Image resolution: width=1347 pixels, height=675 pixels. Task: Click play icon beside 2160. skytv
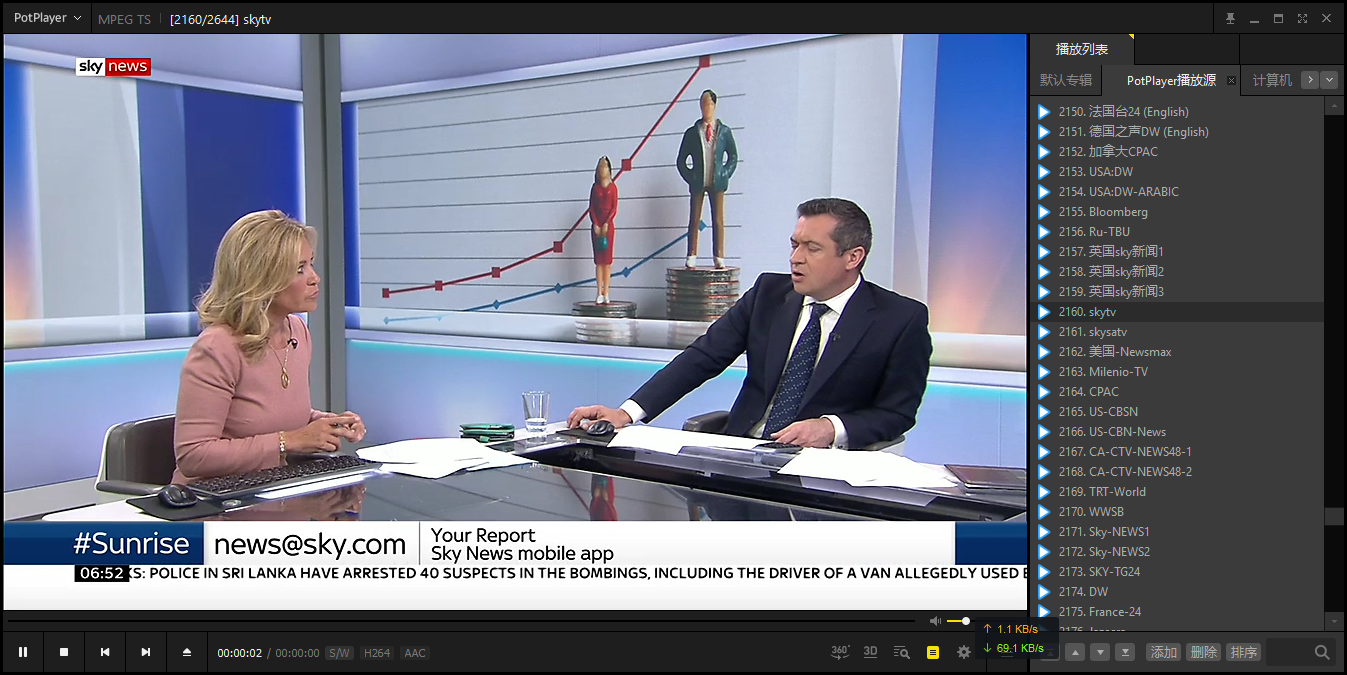pos(1043,312)
